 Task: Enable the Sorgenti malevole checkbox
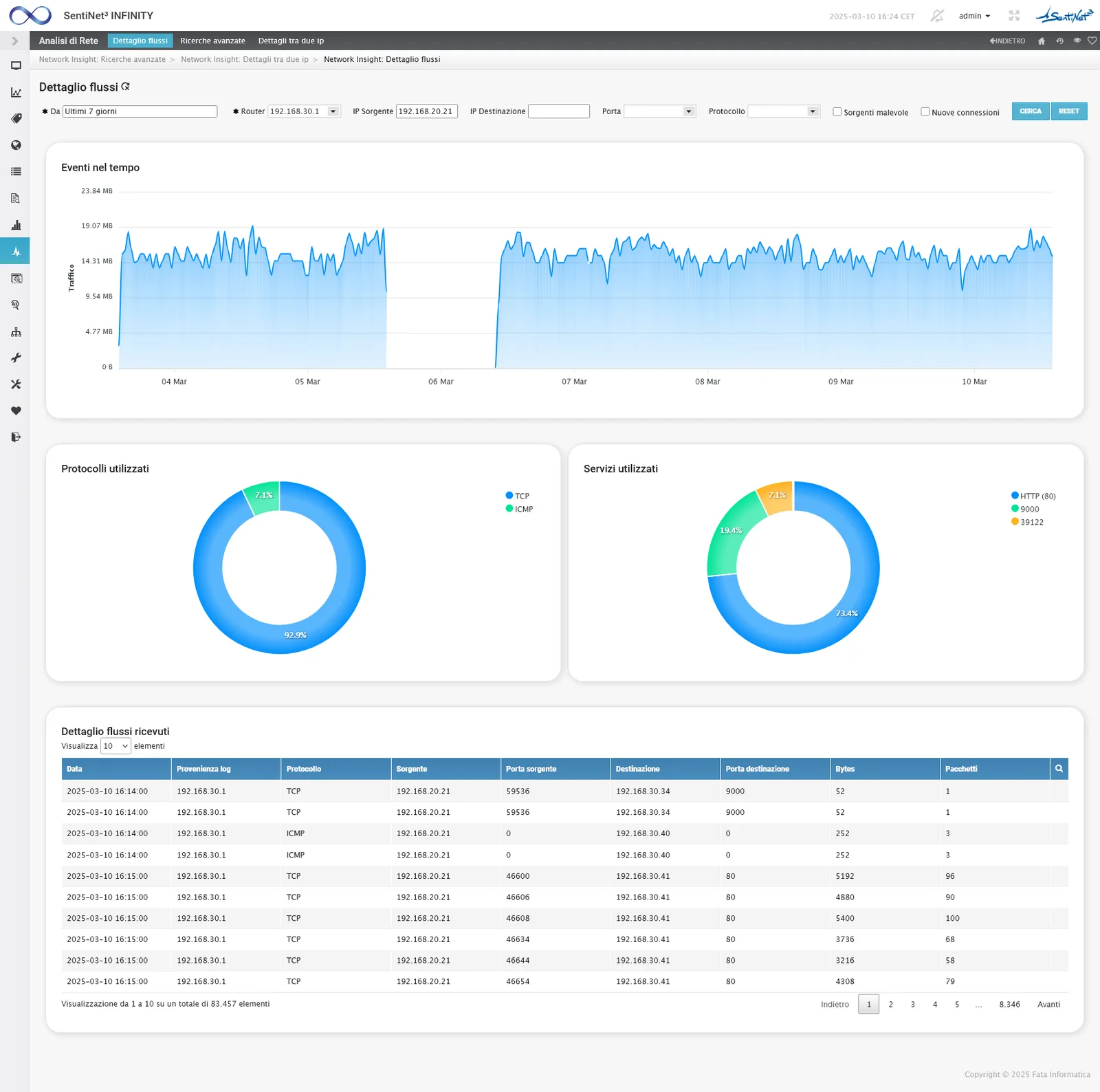[x=837, y=111]
